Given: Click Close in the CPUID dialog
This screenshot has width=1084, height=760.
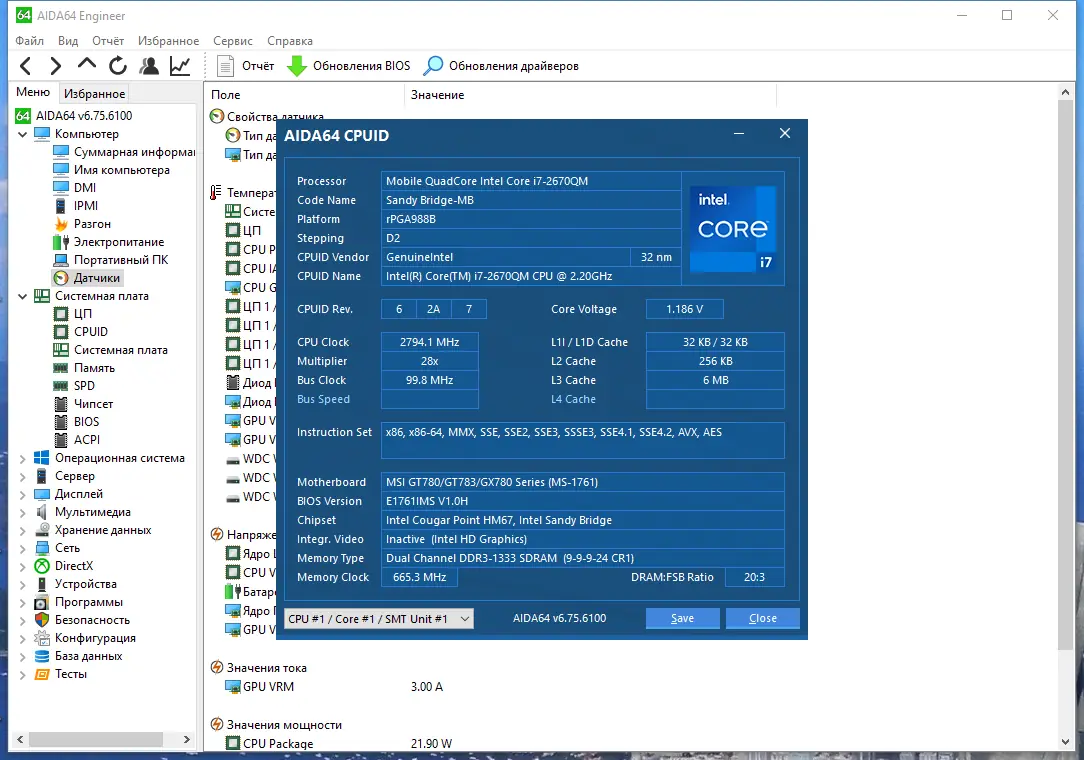Looking at the screenshot, I should click(763, 618).
